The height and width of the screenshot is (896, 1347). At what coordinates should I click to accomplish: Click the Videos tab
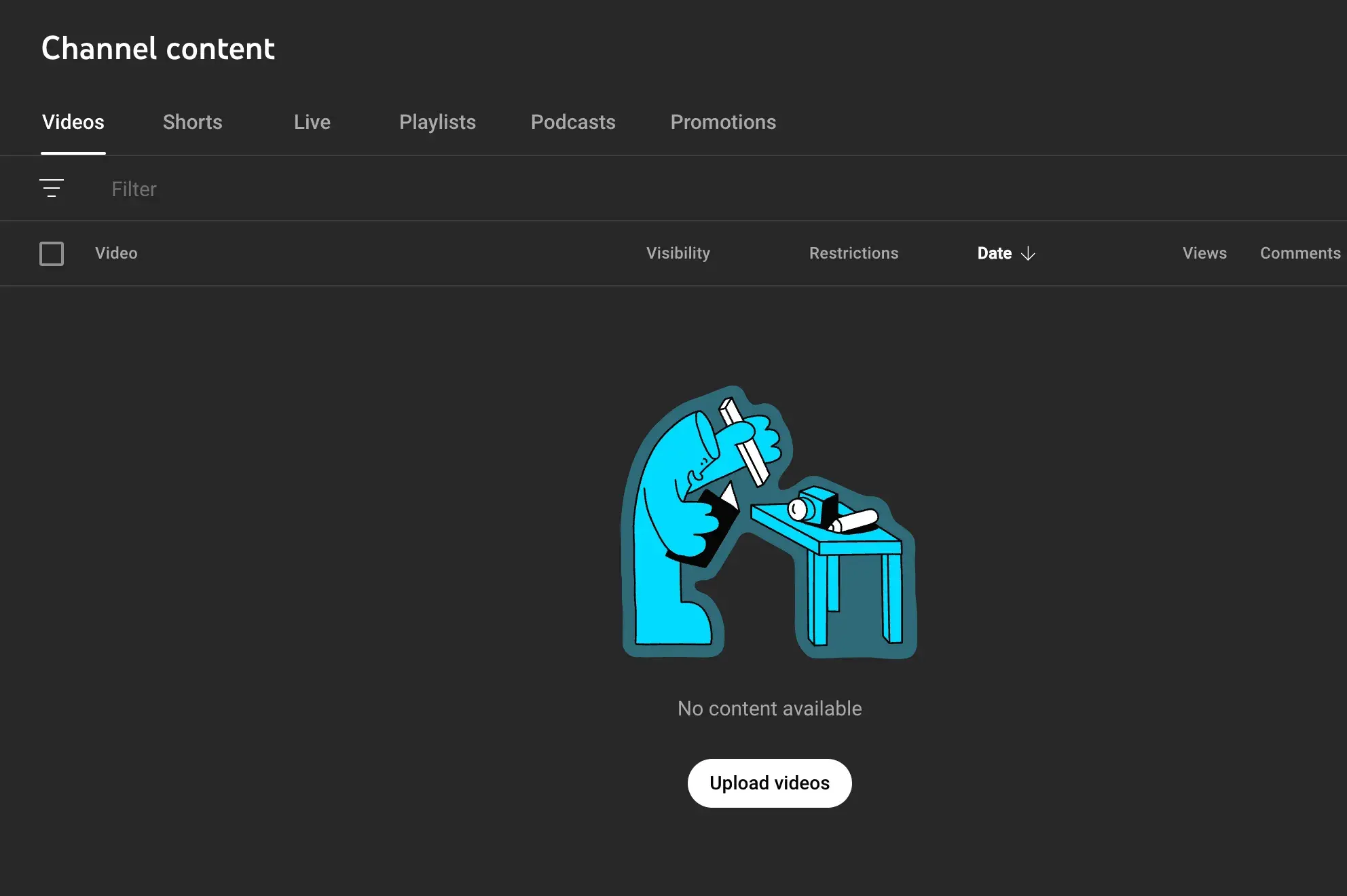pos(73,122)
